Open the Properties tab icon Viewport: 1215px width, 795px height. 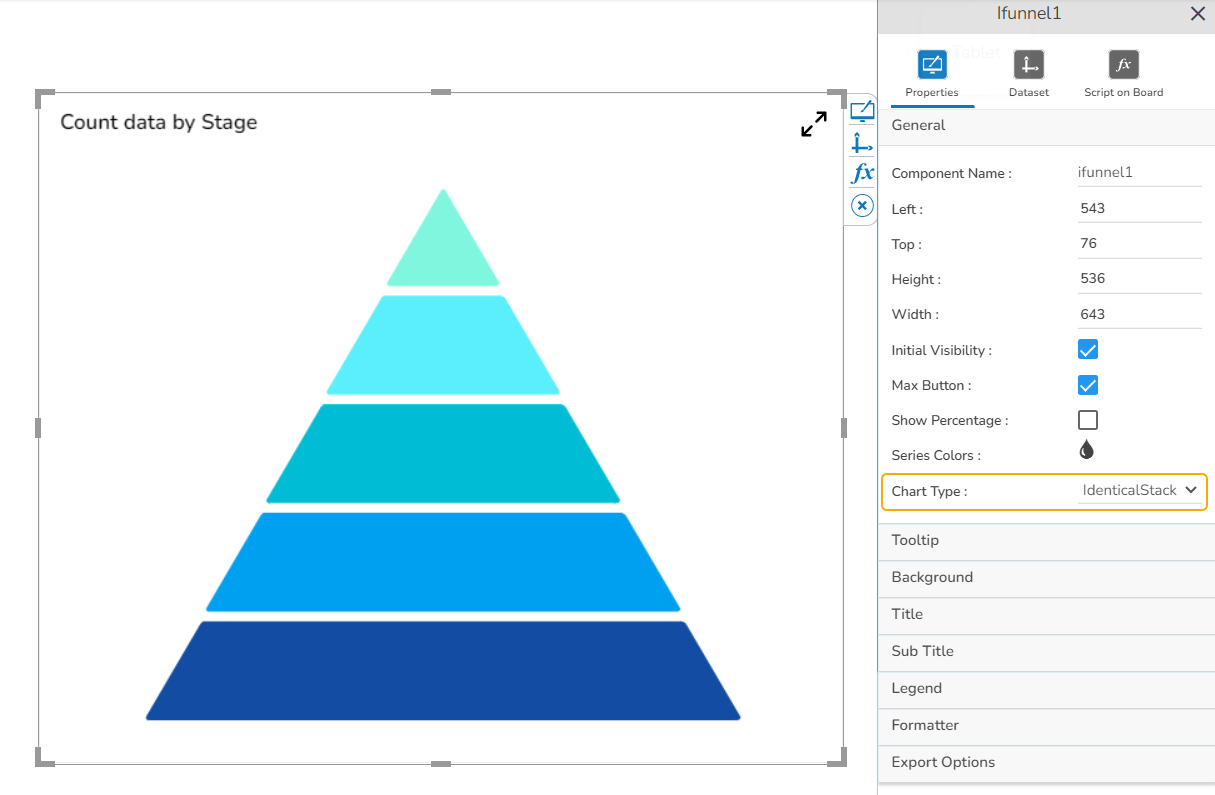932,65
